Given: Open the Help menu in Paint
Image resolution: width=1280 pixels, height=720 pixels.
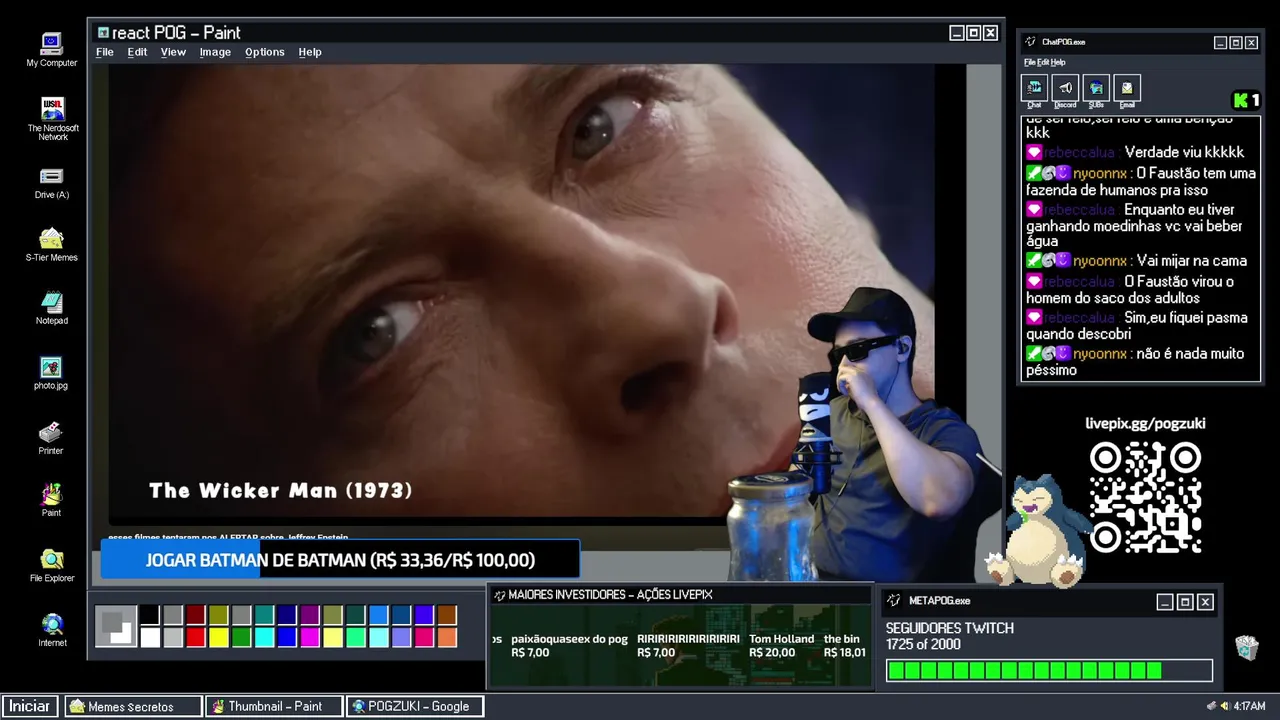Looking at the screenshot, I should [x=310, y=52].
